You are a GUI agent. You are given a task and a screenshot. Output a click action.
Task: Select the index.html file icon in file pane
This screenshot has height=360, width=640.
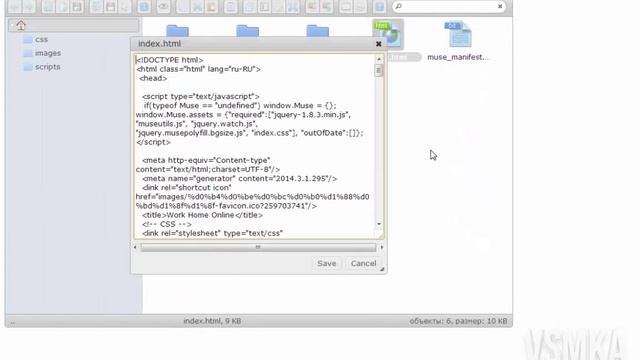pyautogui.click(x=388, y=34)
